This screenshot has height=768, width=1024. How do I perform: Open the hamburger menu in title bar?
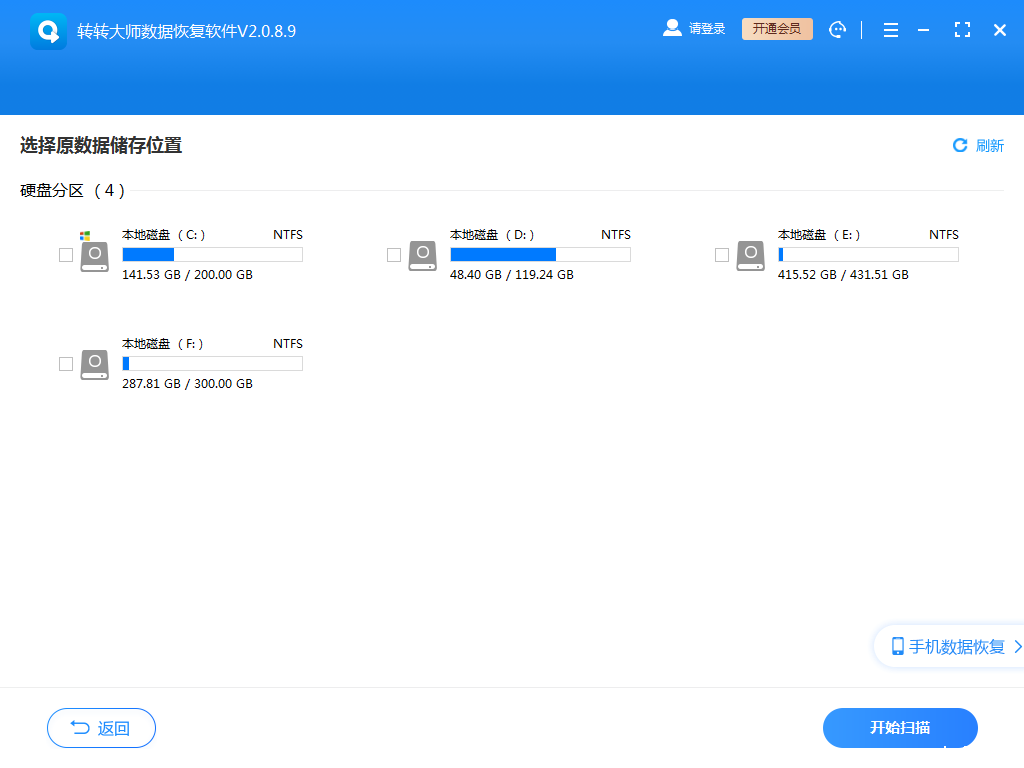[x=890, y=29]
